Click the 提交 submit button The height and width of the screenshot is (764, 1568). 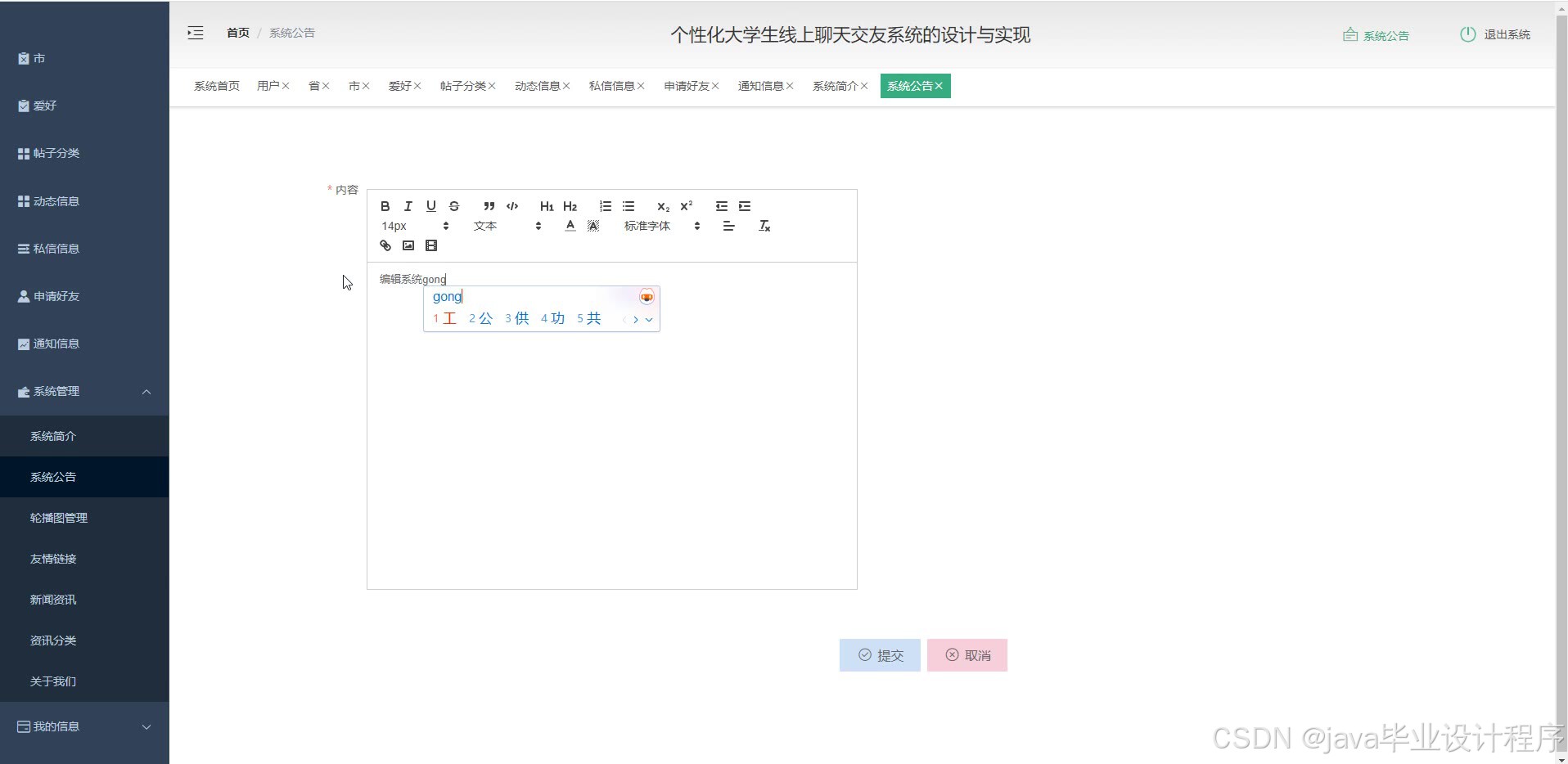pyautogui.click(x=880, y=655)
